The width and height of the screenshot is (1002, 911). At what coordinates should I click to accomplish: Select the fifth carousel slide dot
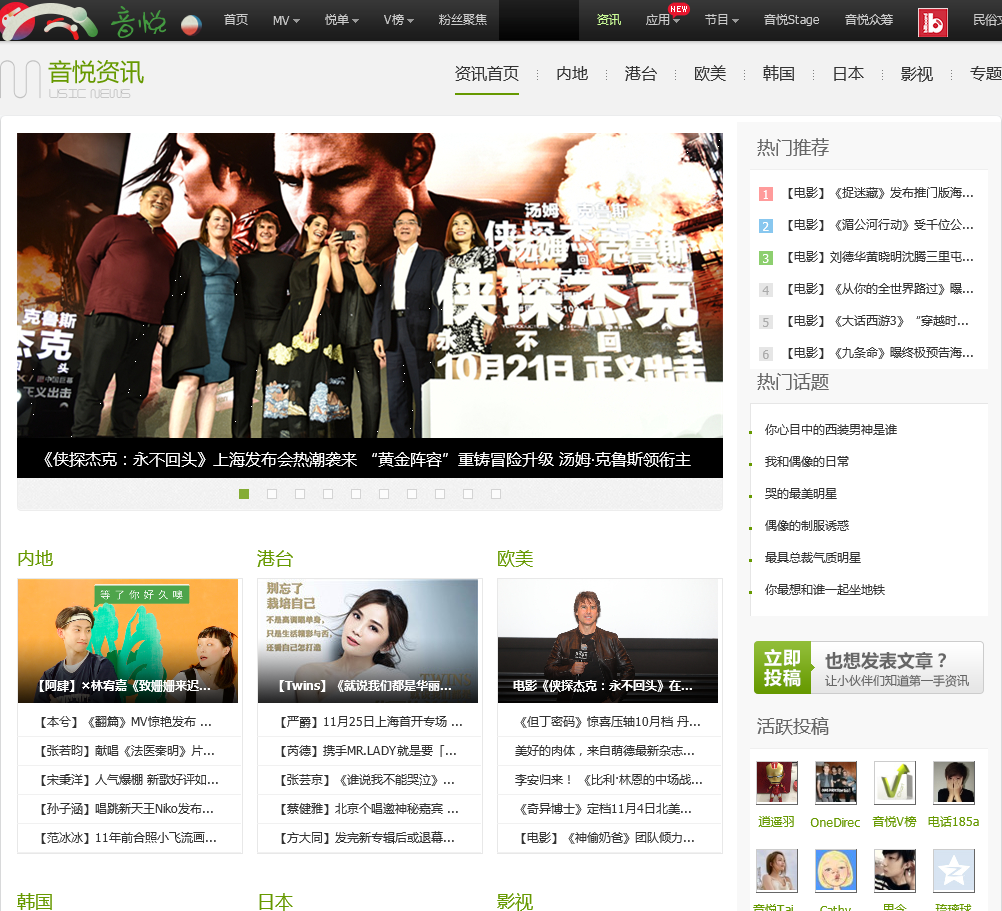point(356,494)
